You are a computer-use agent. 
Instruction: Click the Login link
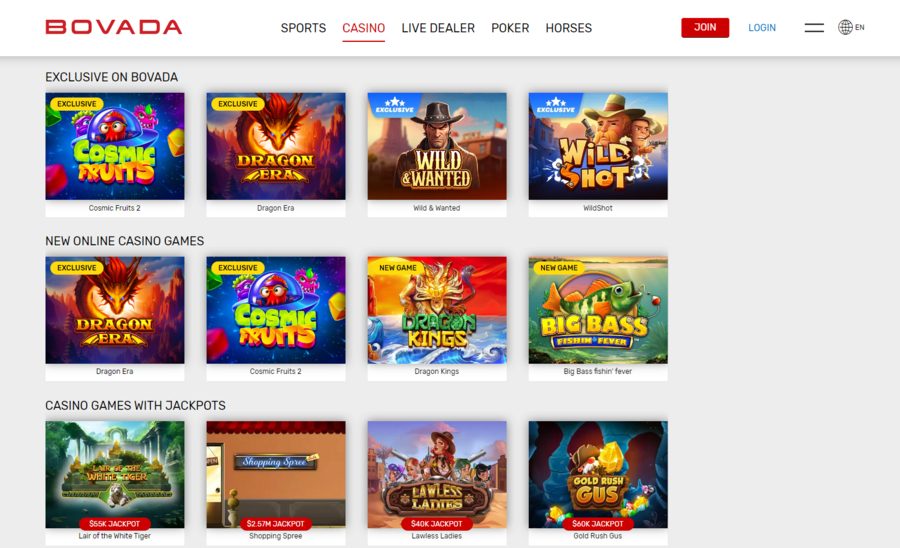[x=762, y=28]
